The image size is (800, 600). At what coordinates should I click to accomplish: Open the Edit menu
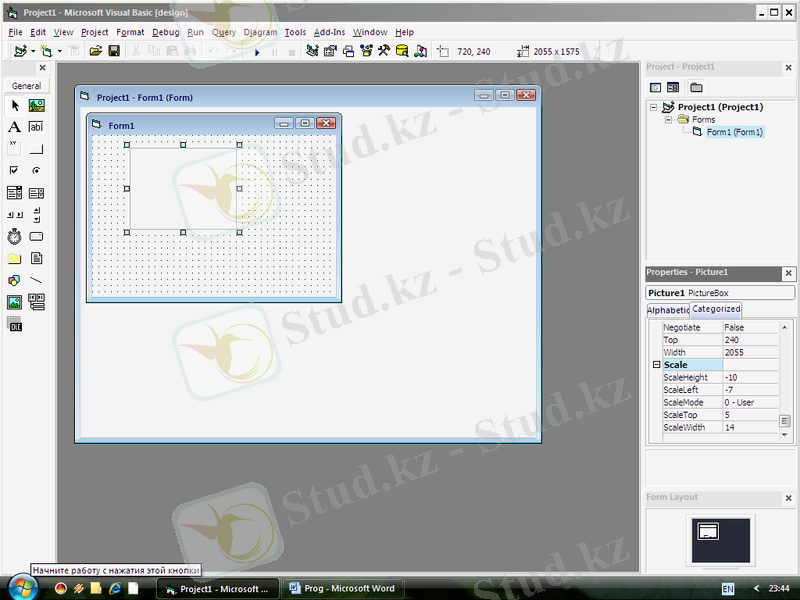point(38,32)
